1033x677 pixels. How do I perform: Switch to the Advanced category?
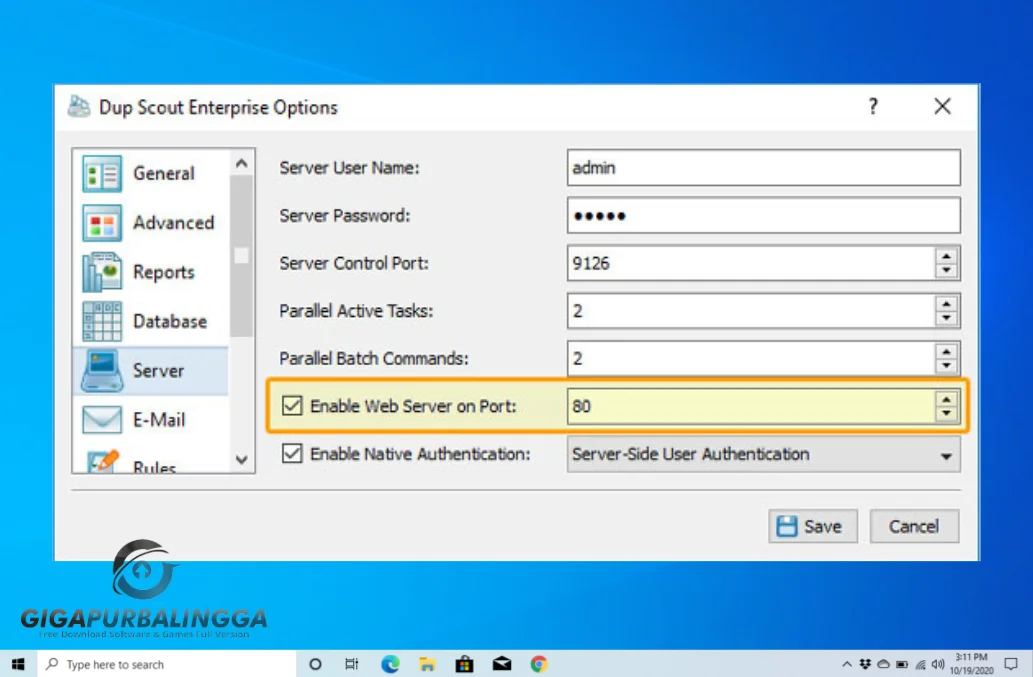tap(152, 223)
